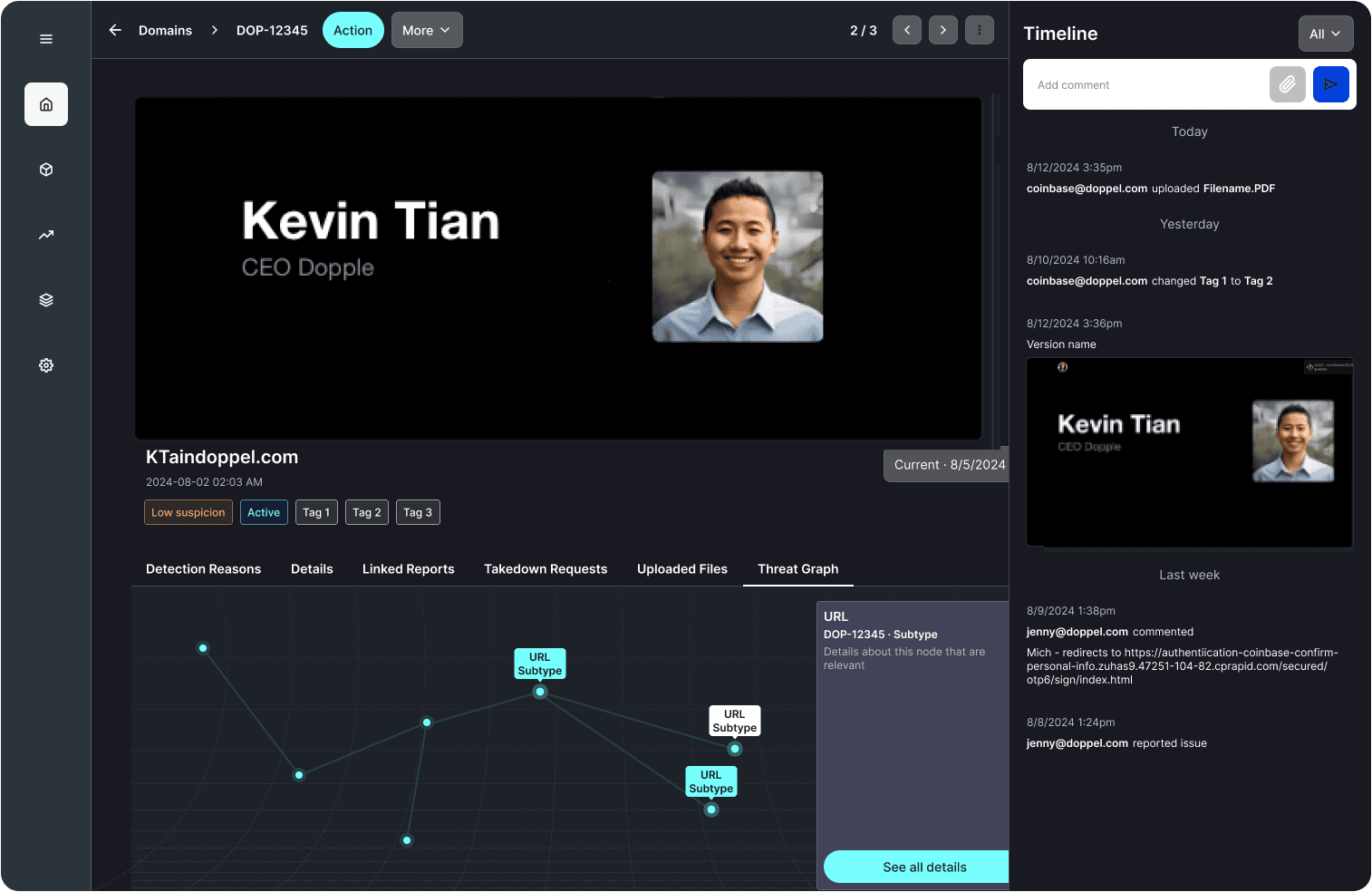This screenshot has width=1372, height=892.
Task: Open the Version name screenshot thumbnail
Action: click(1189, 452)
